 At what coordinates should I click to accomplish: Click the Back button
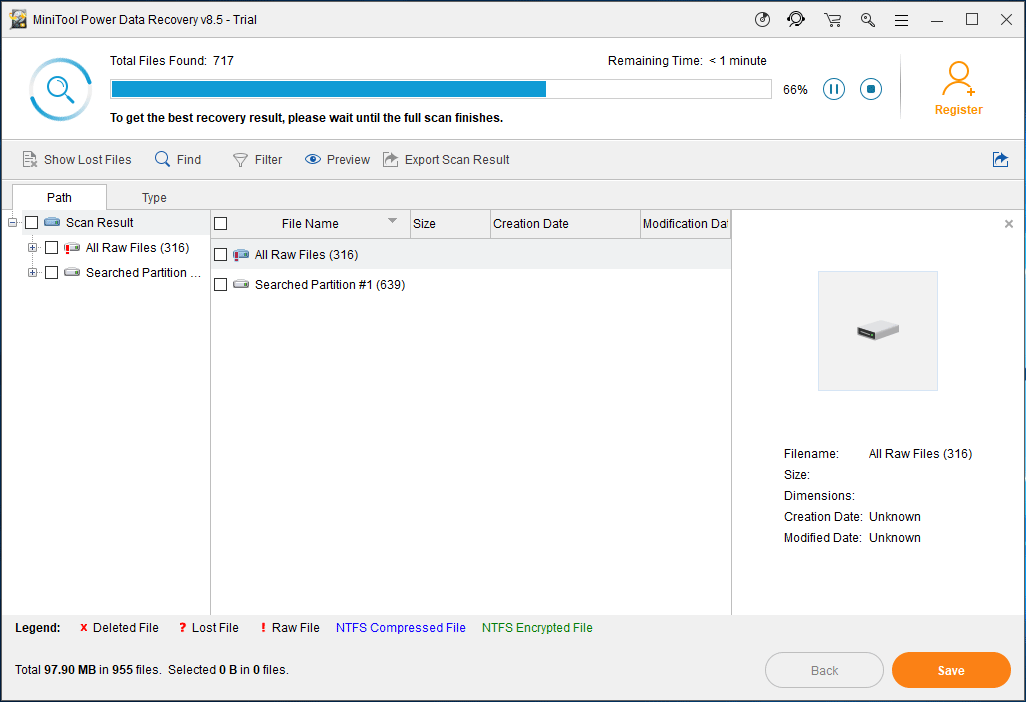824,670
